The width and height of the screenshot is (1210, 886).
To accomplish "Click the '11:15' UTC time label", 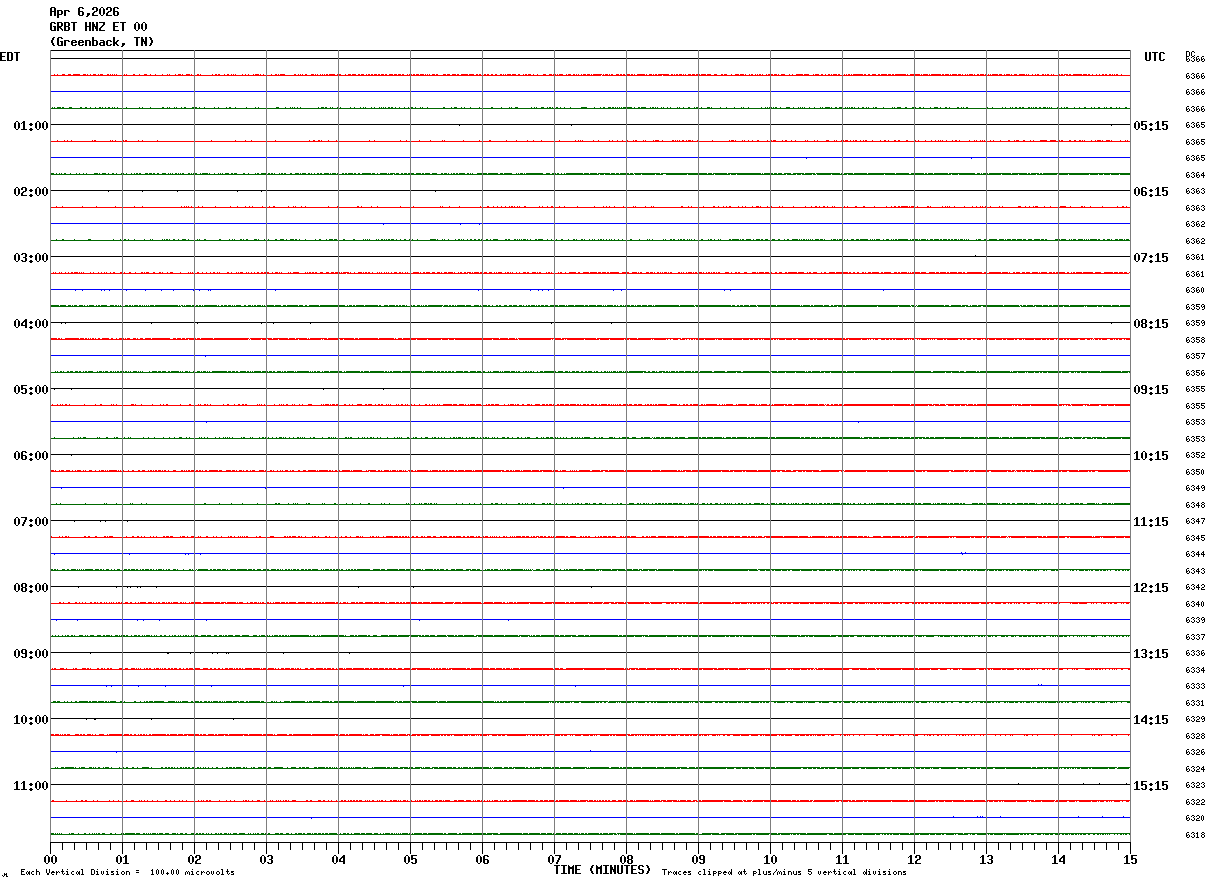I will click(x=1151, y=522).
